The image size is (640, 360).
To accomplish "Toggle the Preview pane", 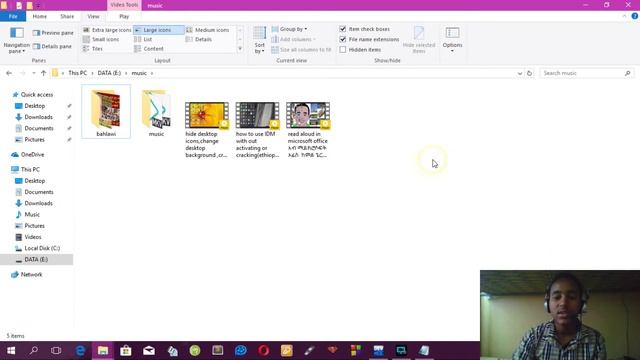I will coord(53,33).
